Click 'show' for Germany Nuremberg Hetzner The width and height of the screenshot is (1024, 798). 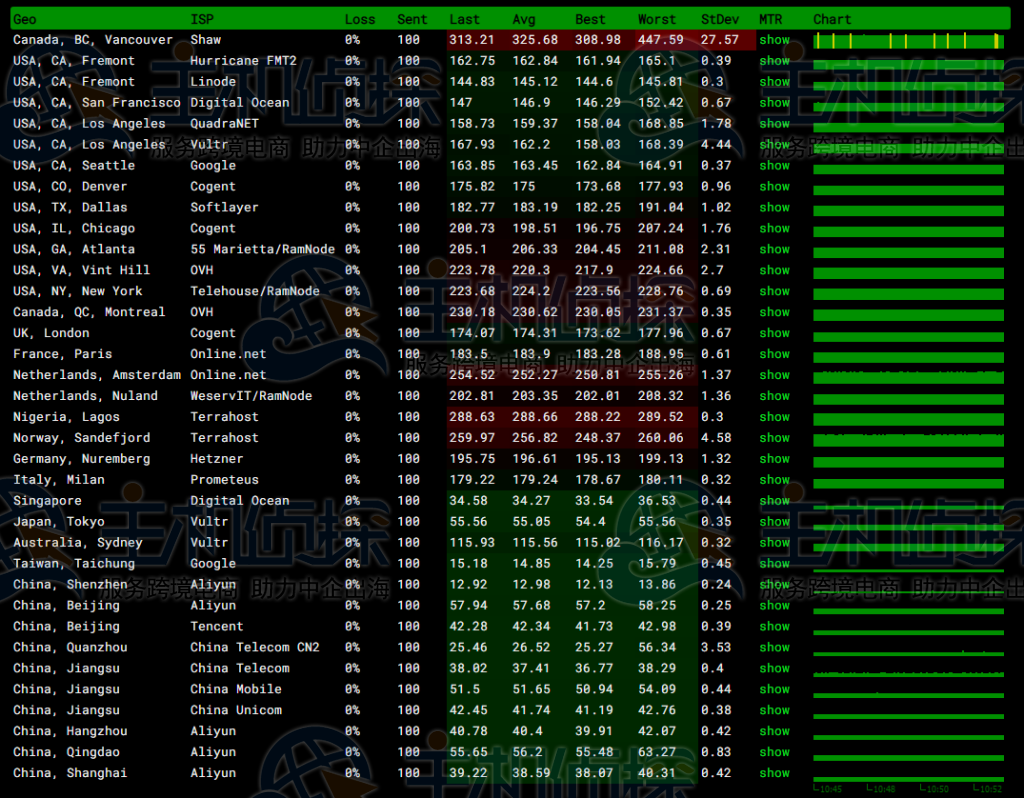tap(774, 458)
